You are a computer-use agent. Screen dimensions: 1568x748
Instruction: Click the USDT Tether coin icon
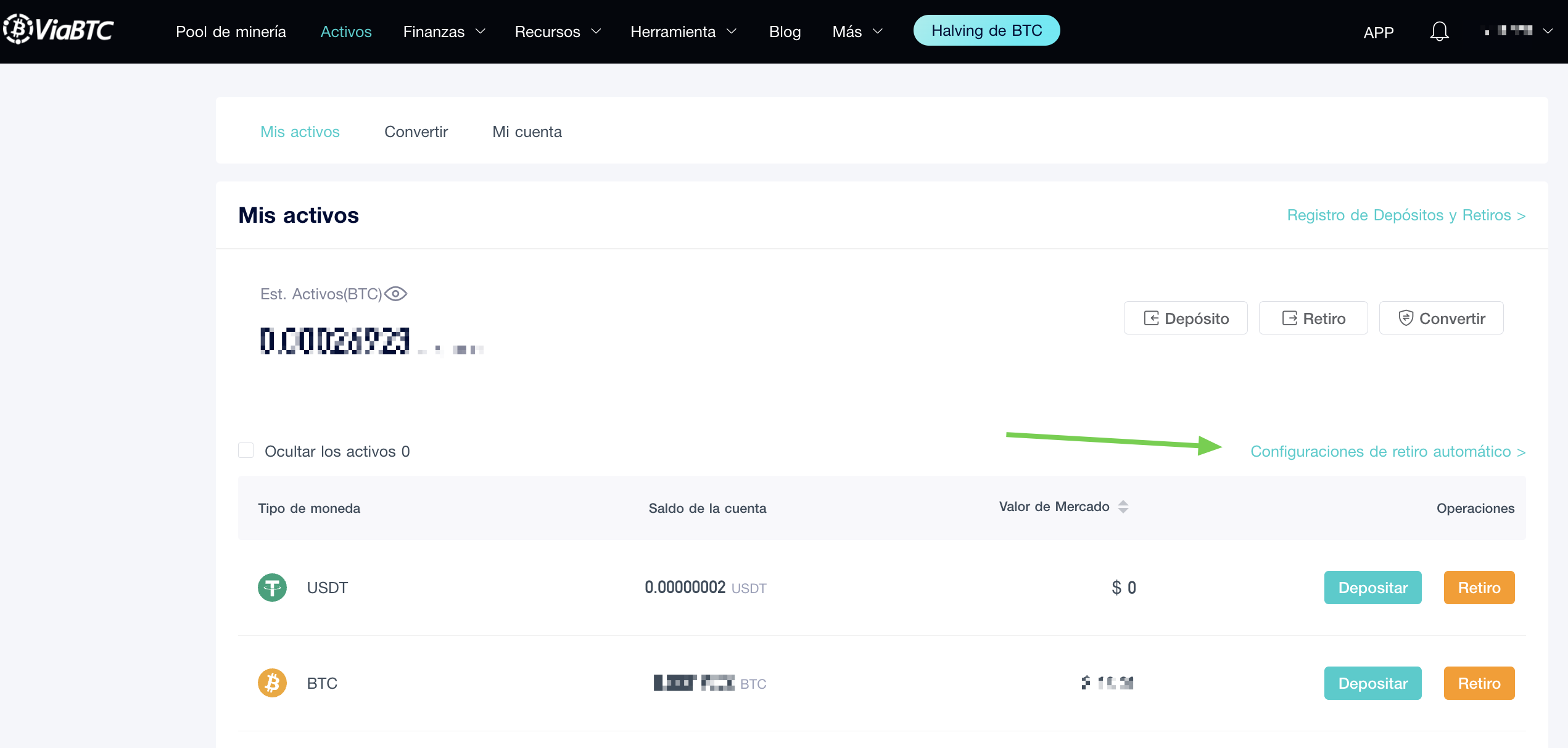(272, 588)
